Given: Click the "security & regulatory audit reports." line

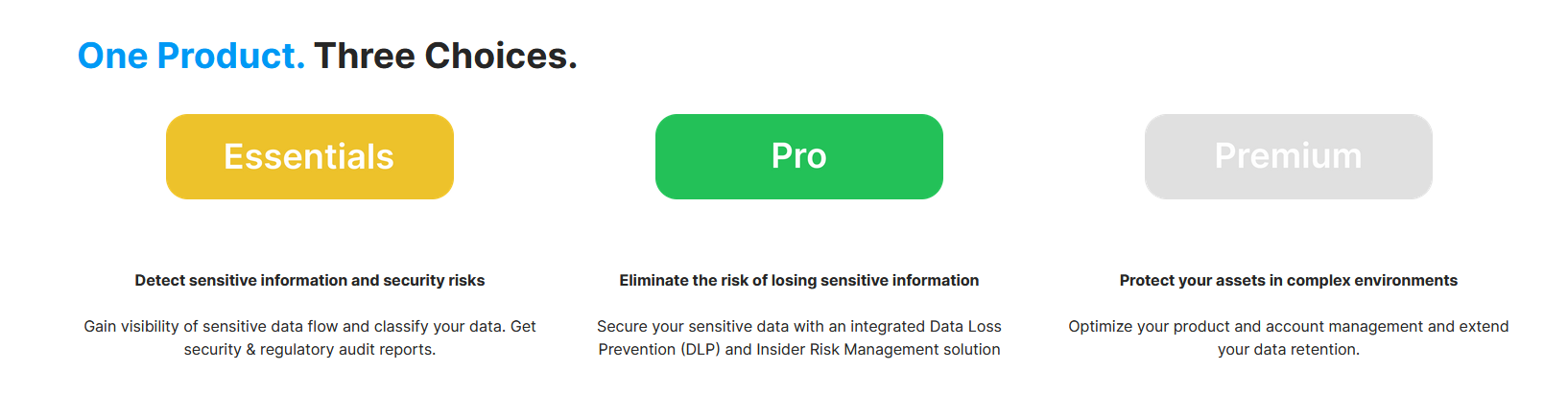Looking at the screenshot, I should [309, 349].
